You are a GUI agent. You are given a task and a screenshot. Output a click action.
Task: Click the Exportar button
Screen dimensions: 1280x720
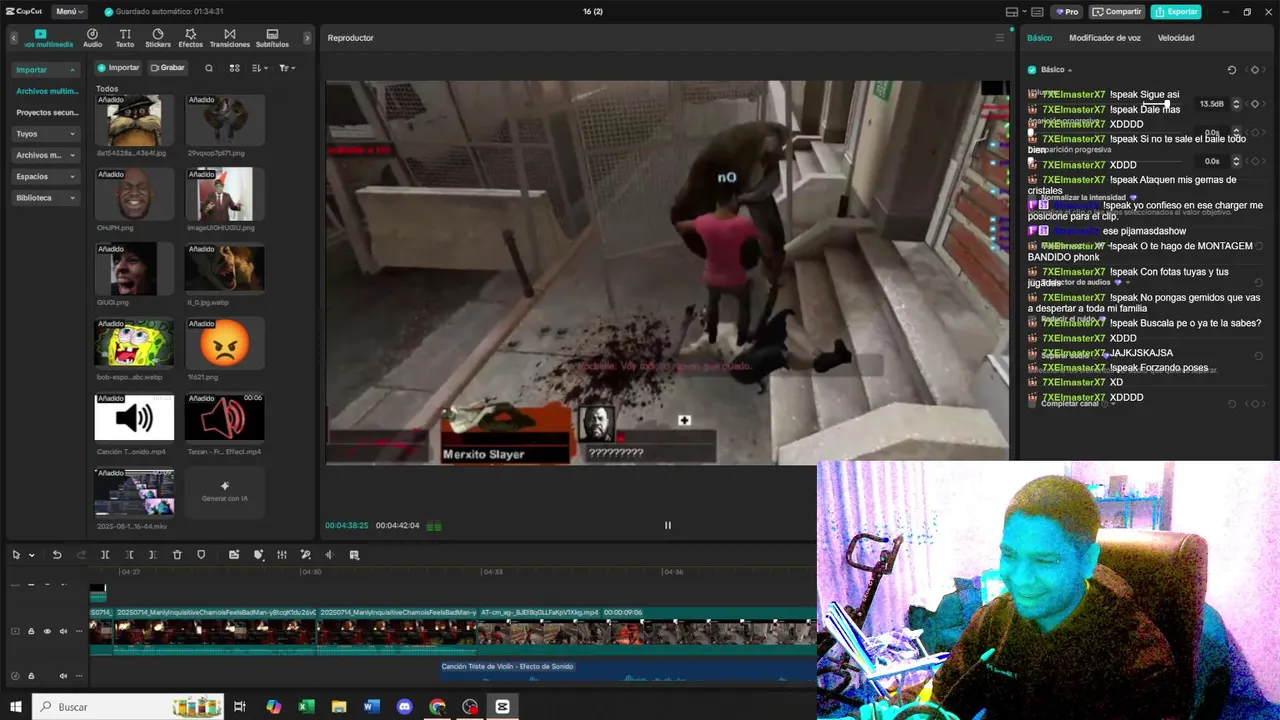click(x=1176, y=12)
